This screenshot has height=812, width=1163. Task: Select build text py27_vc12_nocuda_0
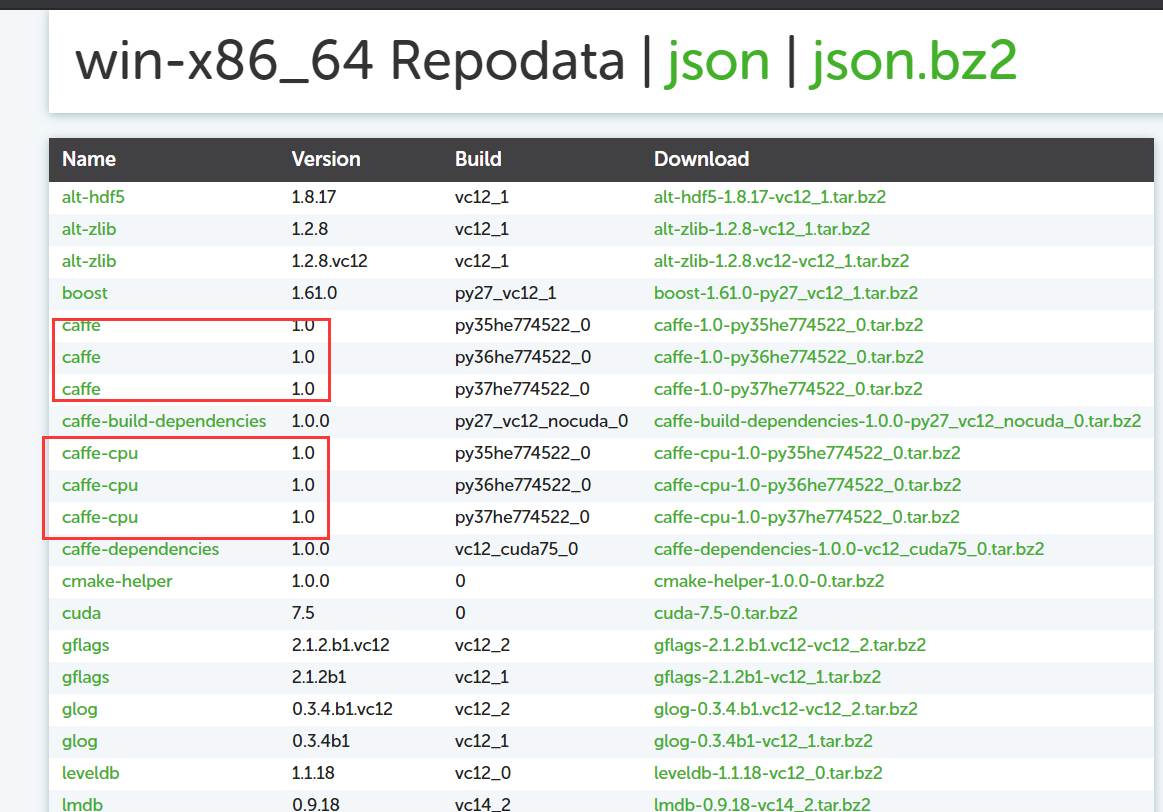[541, 421]
